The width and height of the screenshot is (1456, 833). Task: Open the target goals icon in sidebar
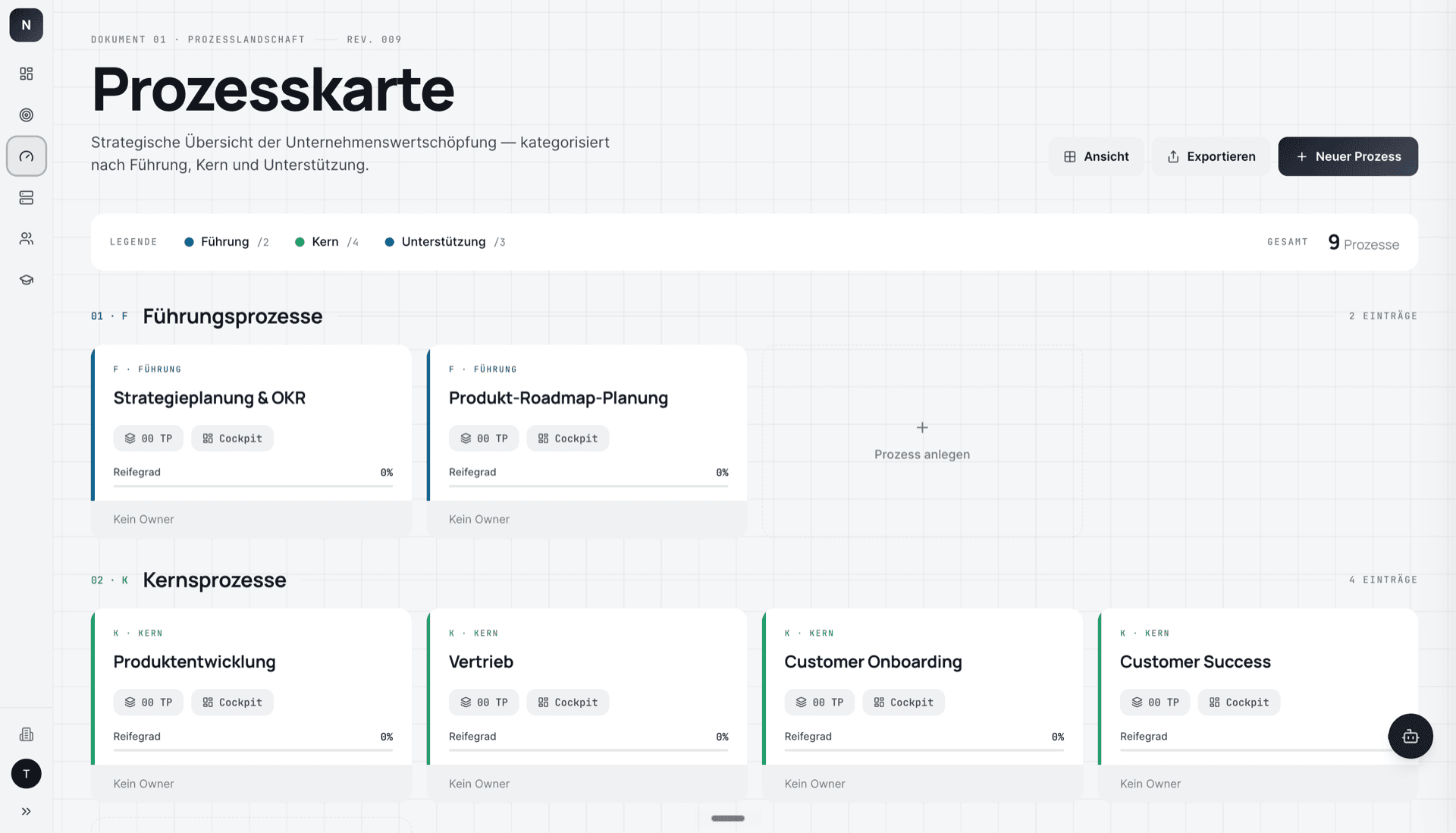(x=27, y=115)
